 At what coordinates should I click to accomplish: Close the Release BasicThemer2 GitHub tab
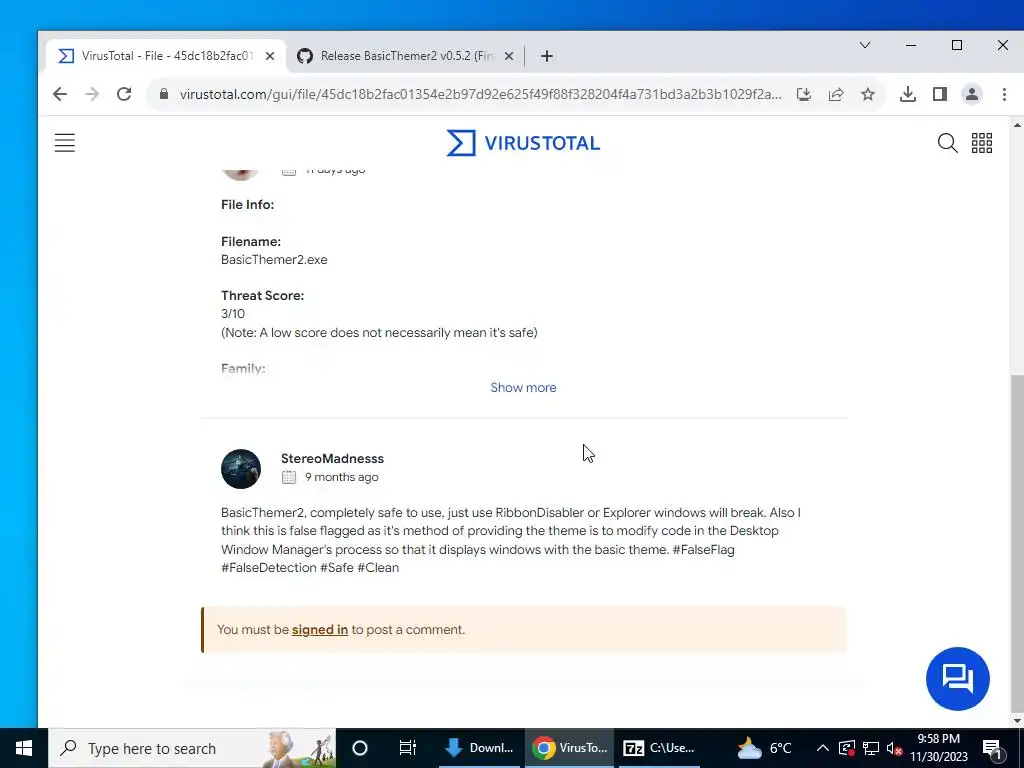tap(509, 56)
